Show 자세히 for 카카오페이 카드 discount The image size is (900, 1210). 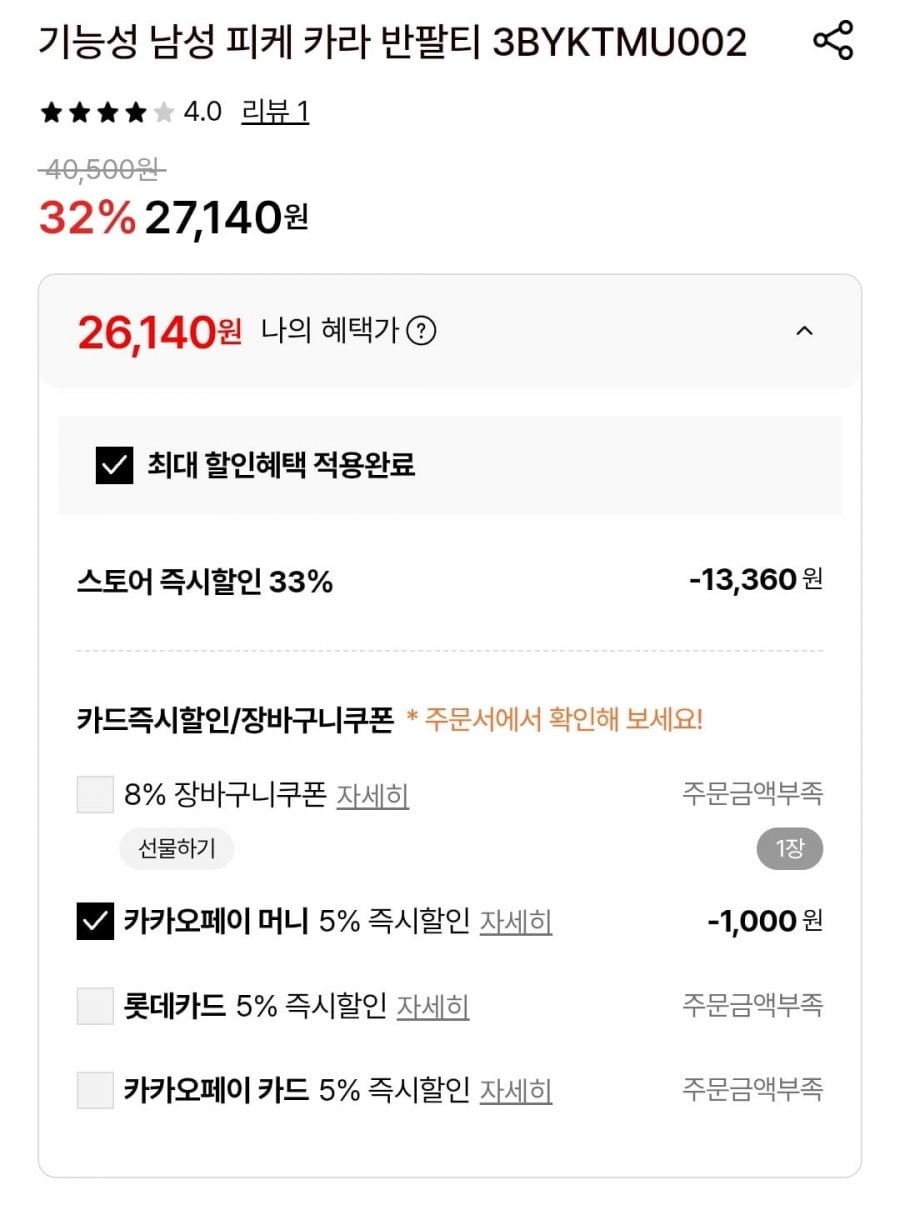[x=515, y=1089]
